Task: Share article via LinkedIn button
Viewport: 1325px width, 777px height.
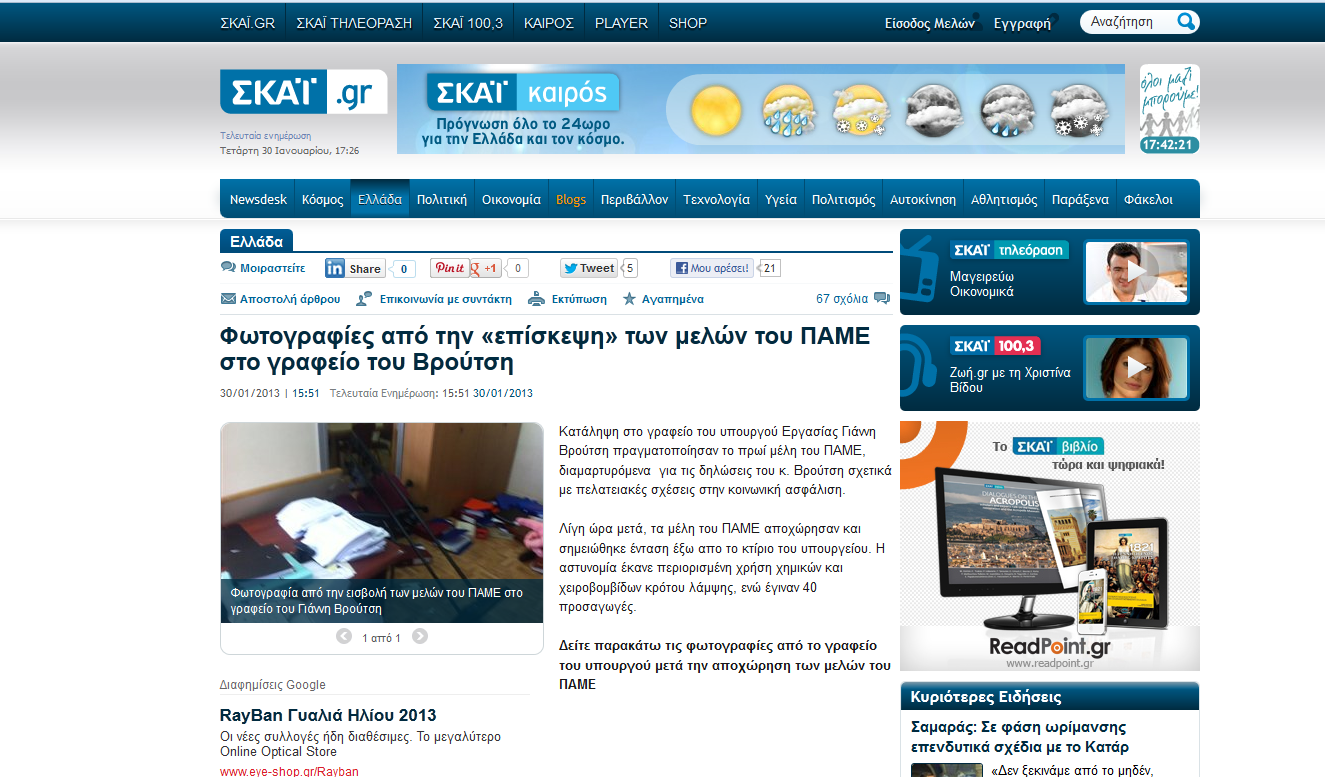Action: [354, 268]
